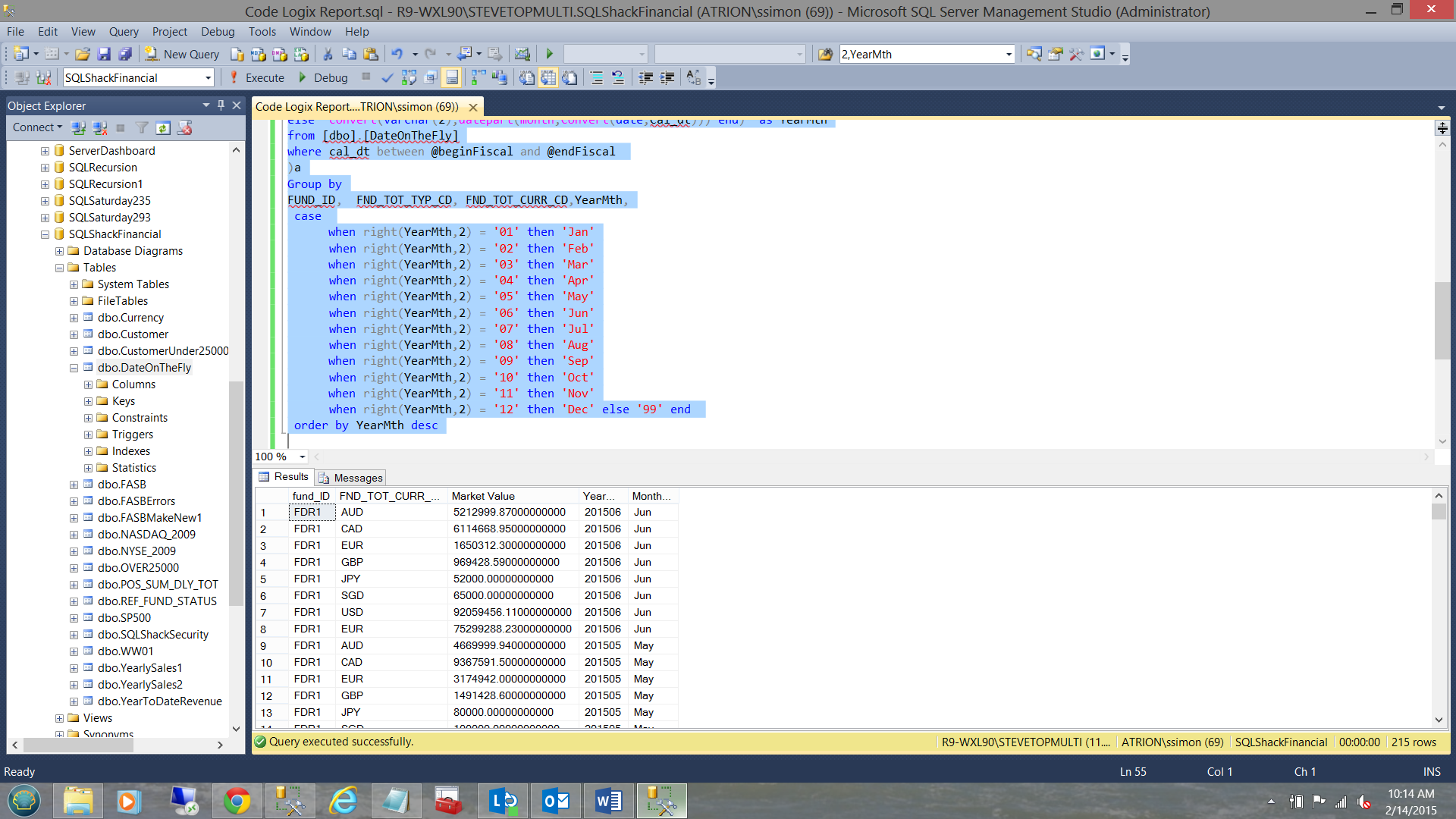
Task: Click the Open File folder icon
Action: pos(83,54)
